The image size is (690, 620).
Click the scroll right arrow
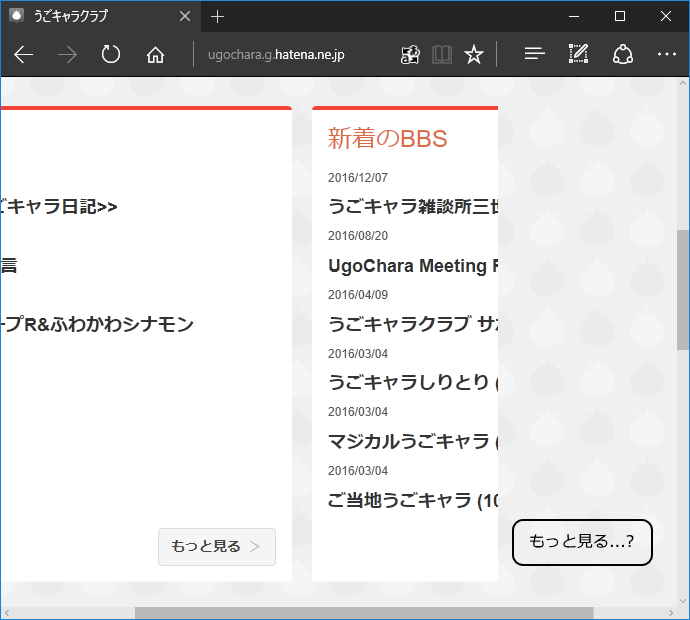coord(671,613)
